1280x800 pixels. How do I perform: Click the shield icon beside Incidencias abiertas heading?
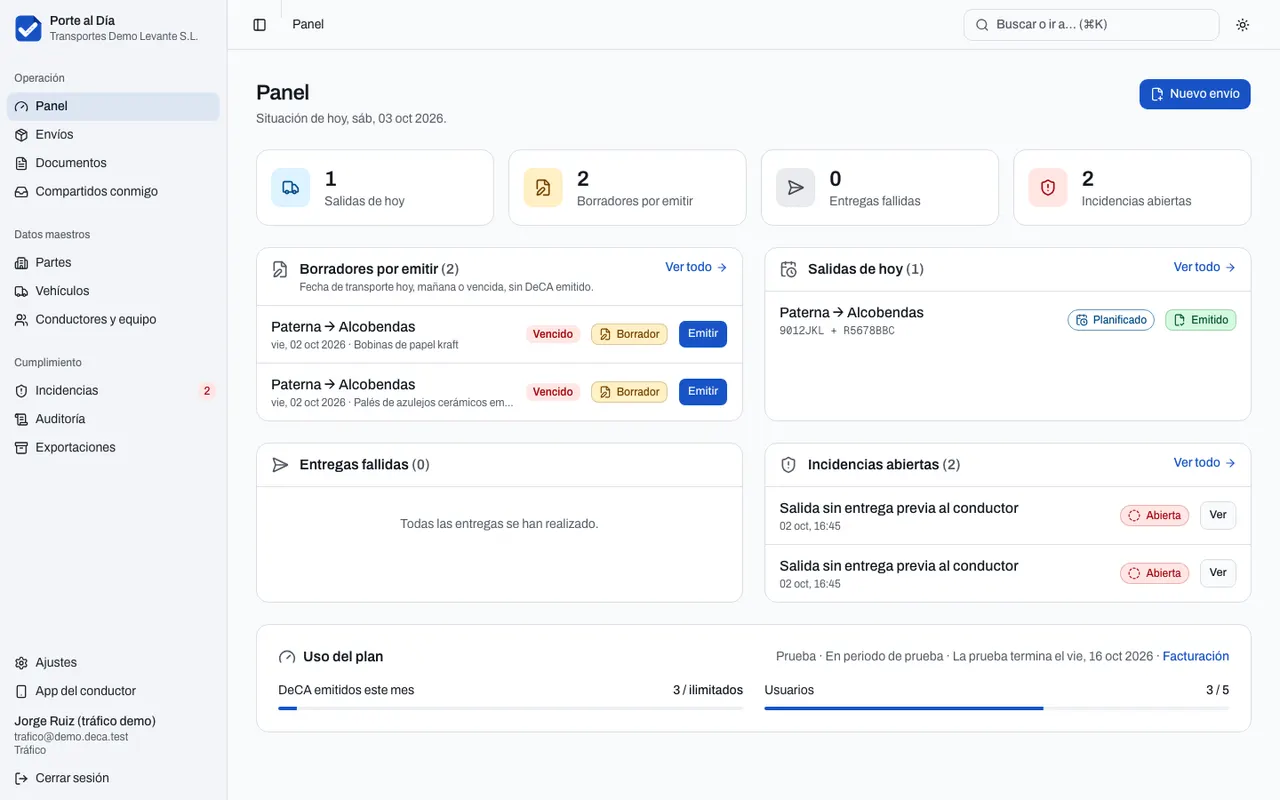pos(788,465)
